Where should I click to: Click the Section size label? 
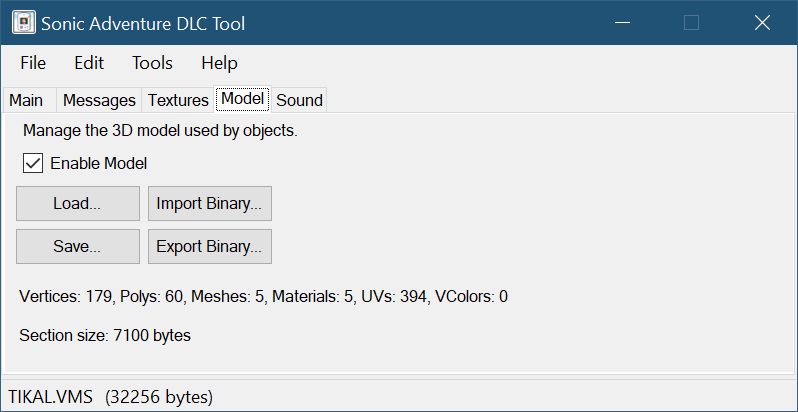105,335
